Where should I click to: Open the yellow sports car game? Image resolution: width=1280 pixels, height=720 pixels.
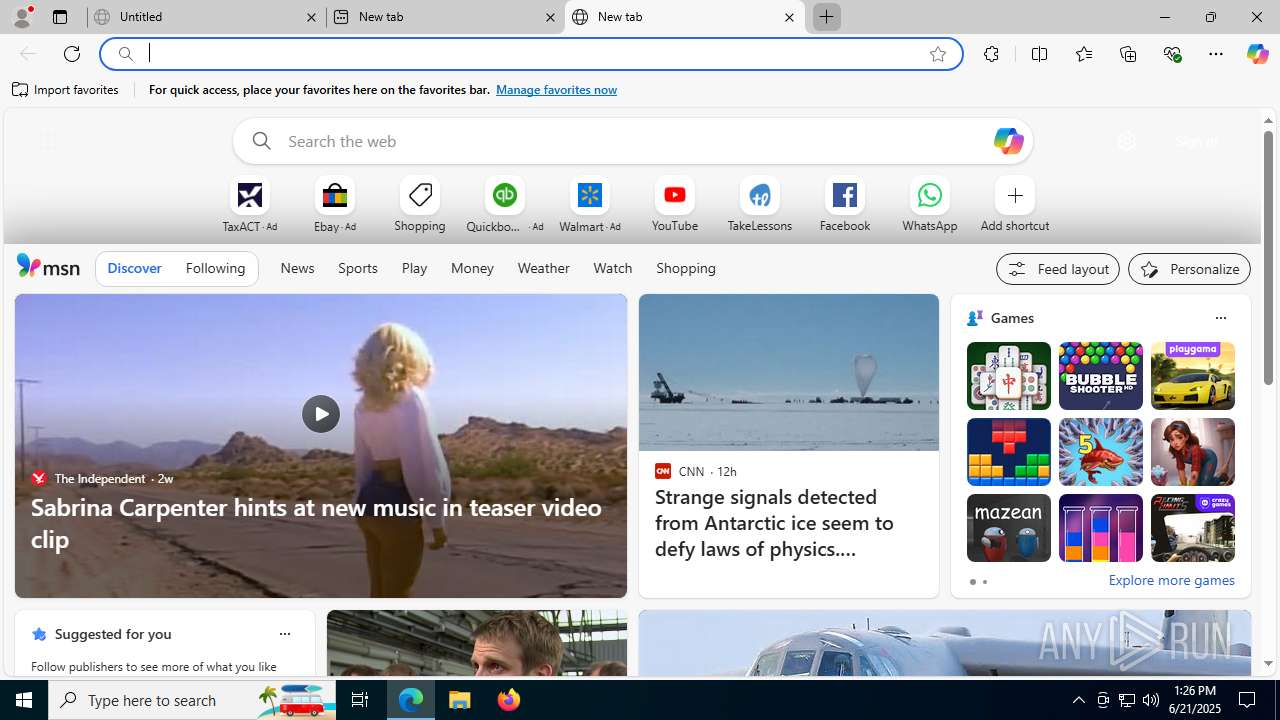(1192, 376)
